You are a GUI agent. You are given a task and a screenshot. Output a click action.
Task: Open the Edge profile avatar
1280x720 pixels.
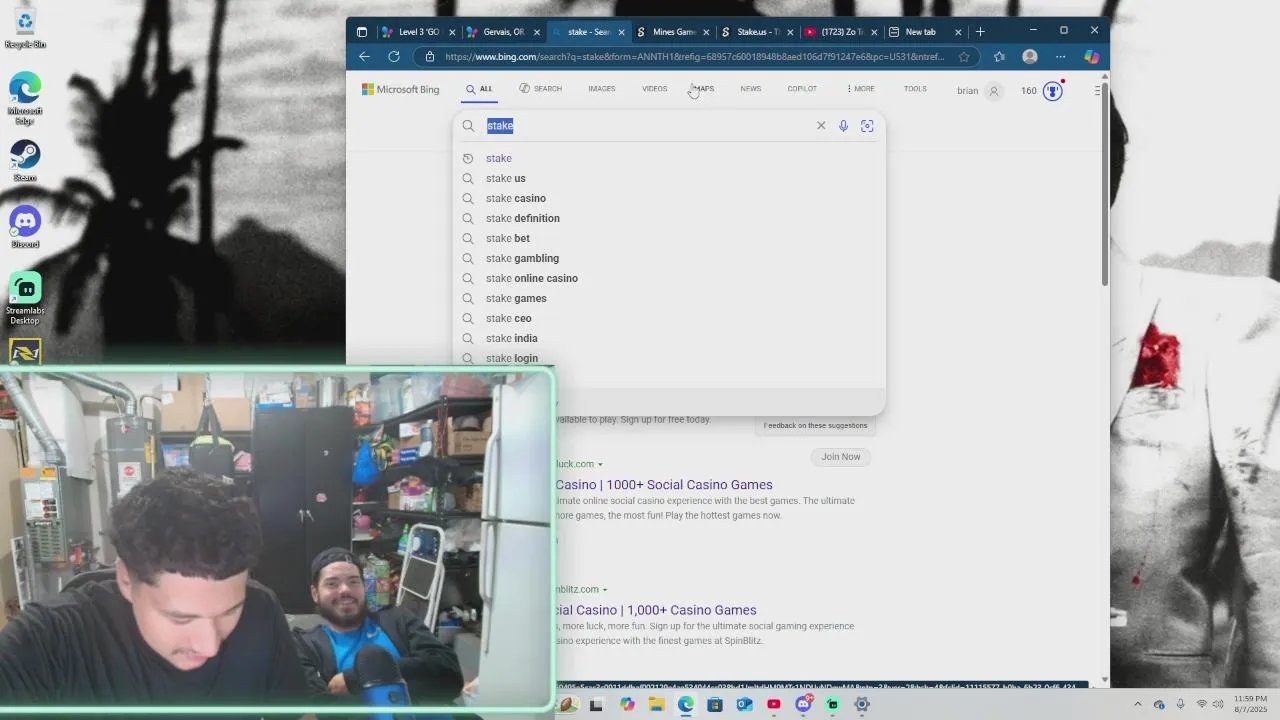(x=1030, y=57)
